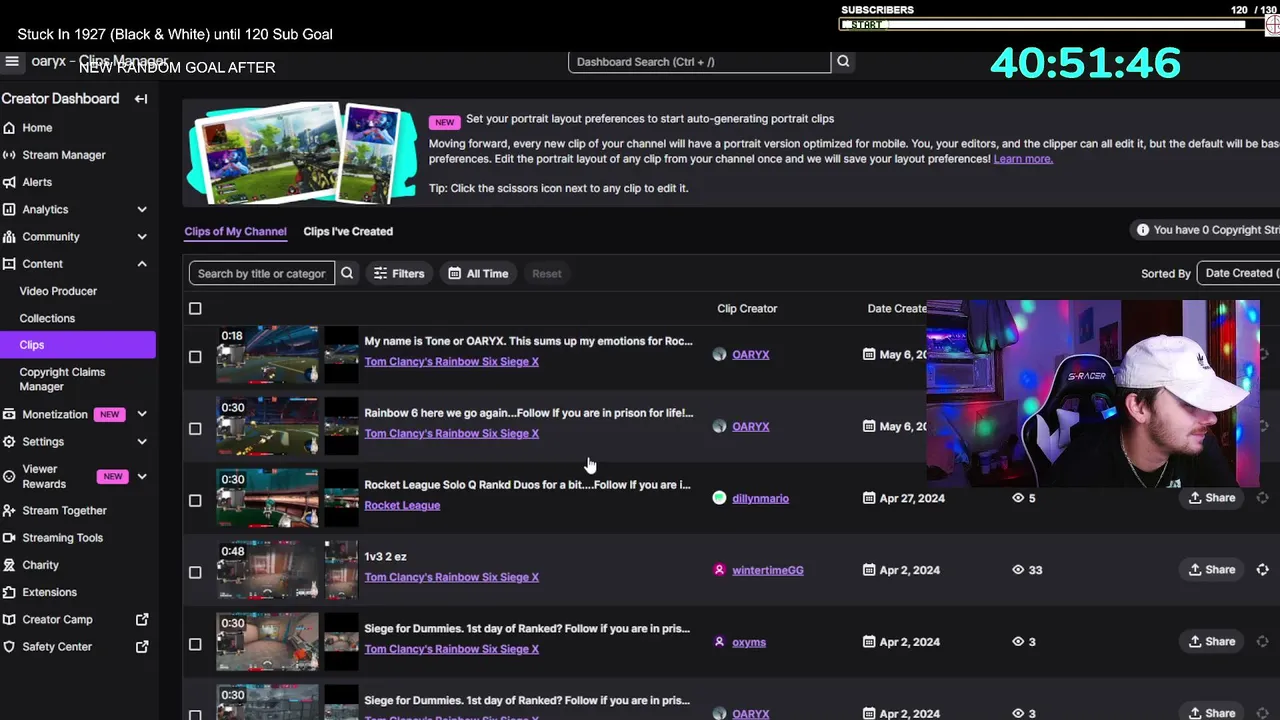Tick the select-all clips header checkbox
1280x720 pixels.
pyautogui.click(x=195, y=309)
